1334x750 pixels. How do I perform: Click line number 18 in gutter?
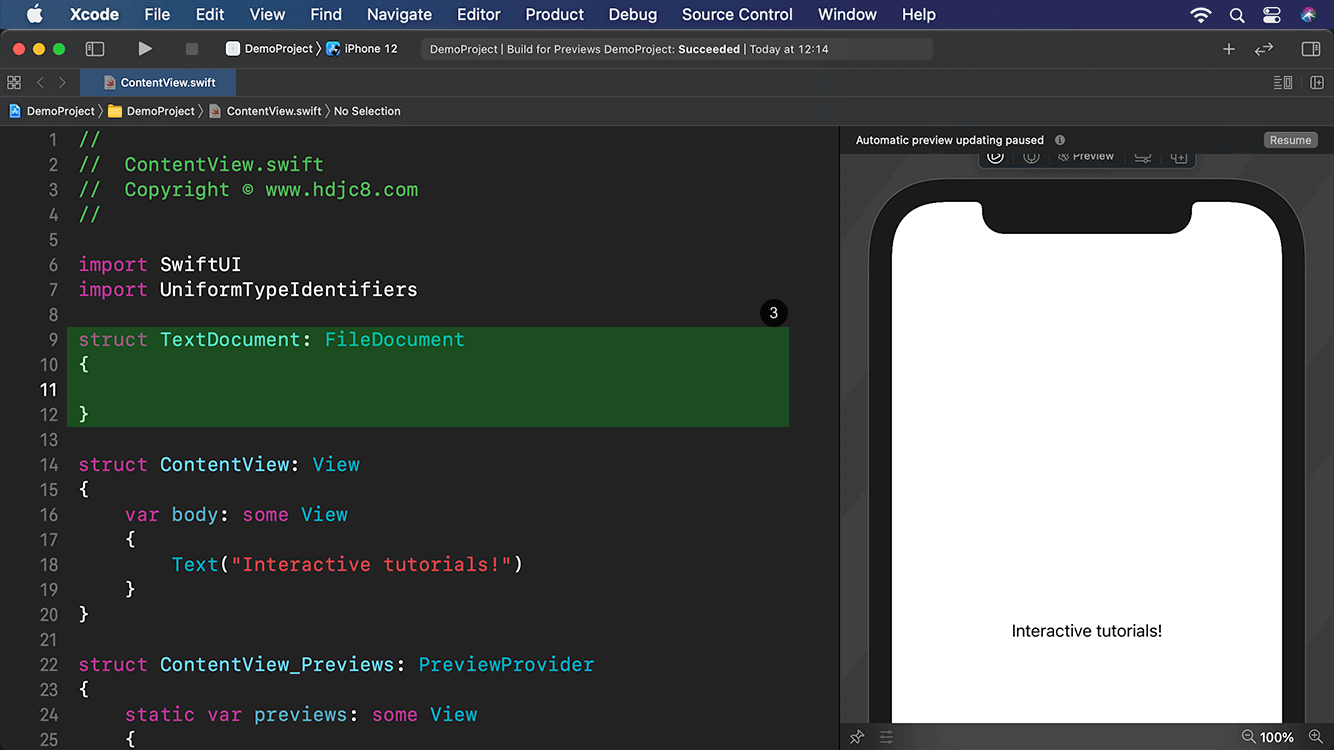pos(49,564)
